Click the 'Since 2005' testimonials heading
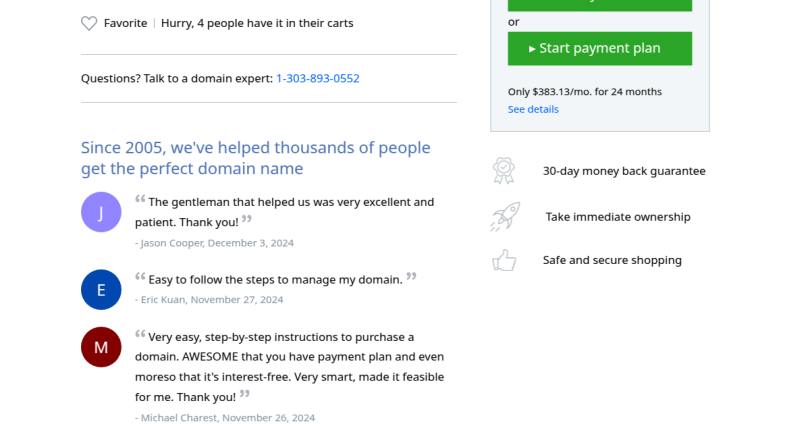This screenshot has height=424, width=810. 255,158
